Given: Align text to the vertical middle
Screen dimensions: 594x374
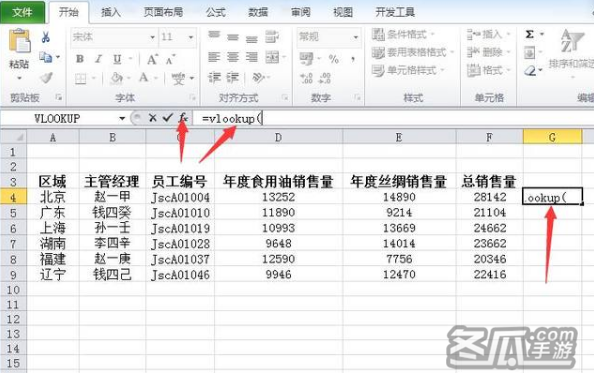Looking at the screenshot, I should coord(233,37).
